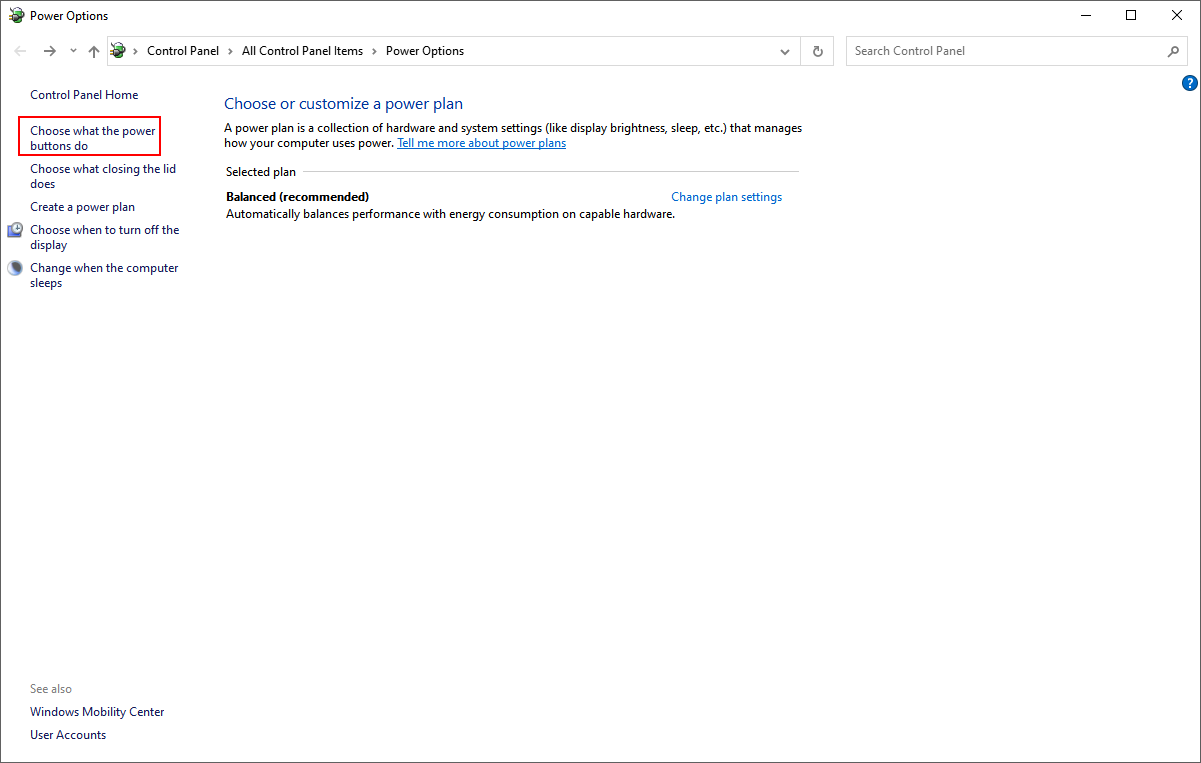The image size is (1201, 763).
Task: Navigate to the Control Panel breadcrumb
Action: point(182,51)
